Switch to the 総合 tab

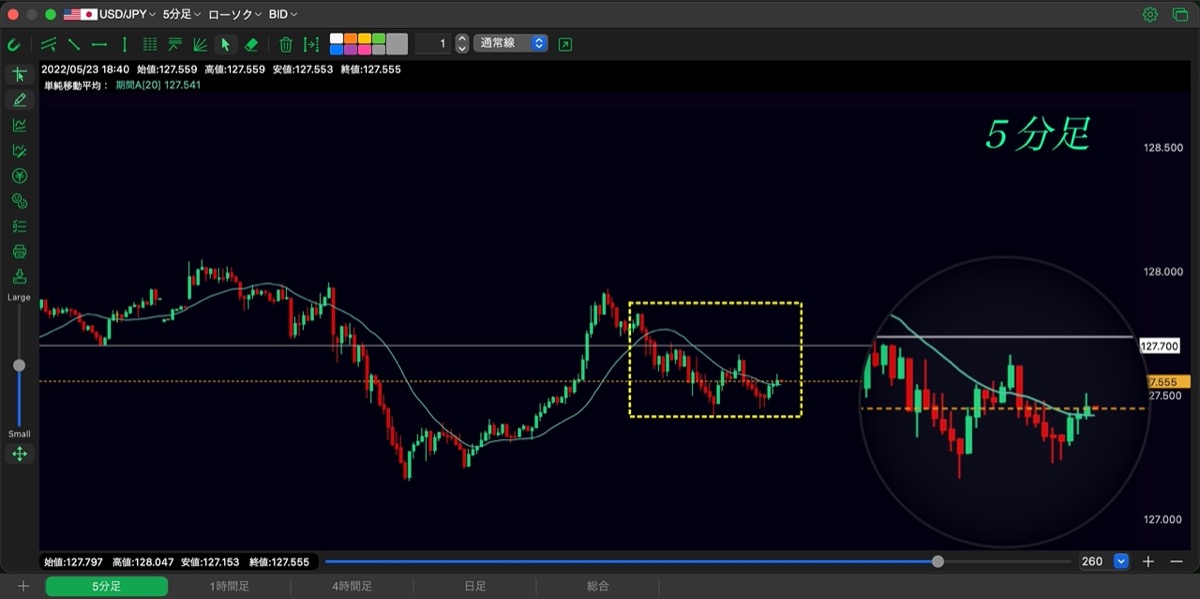598,586
